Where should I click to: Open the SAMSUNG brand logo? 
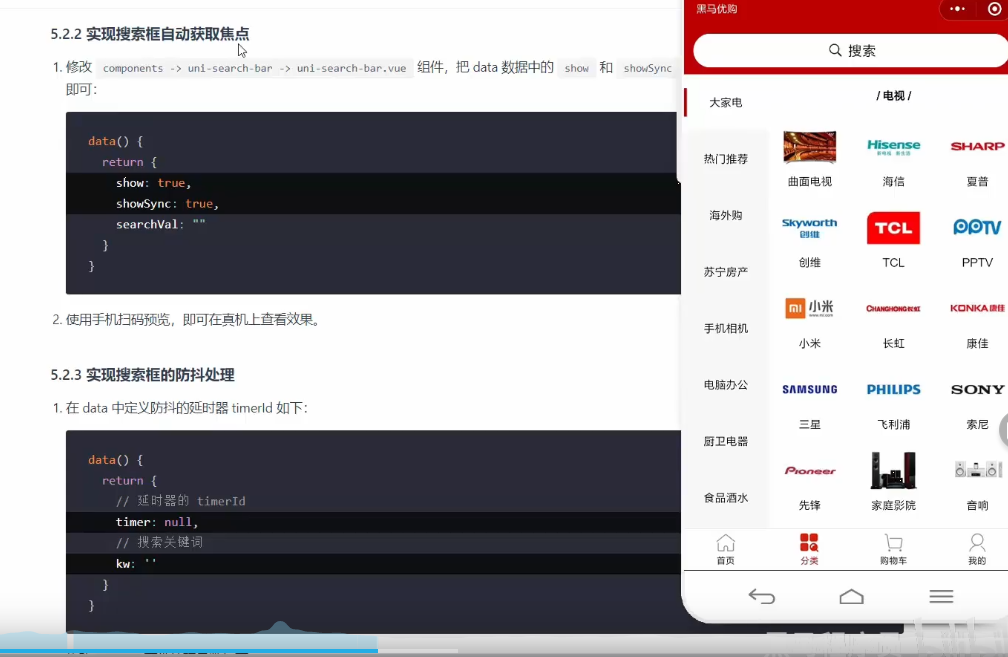pyautogui.click(x=809, y=390)
